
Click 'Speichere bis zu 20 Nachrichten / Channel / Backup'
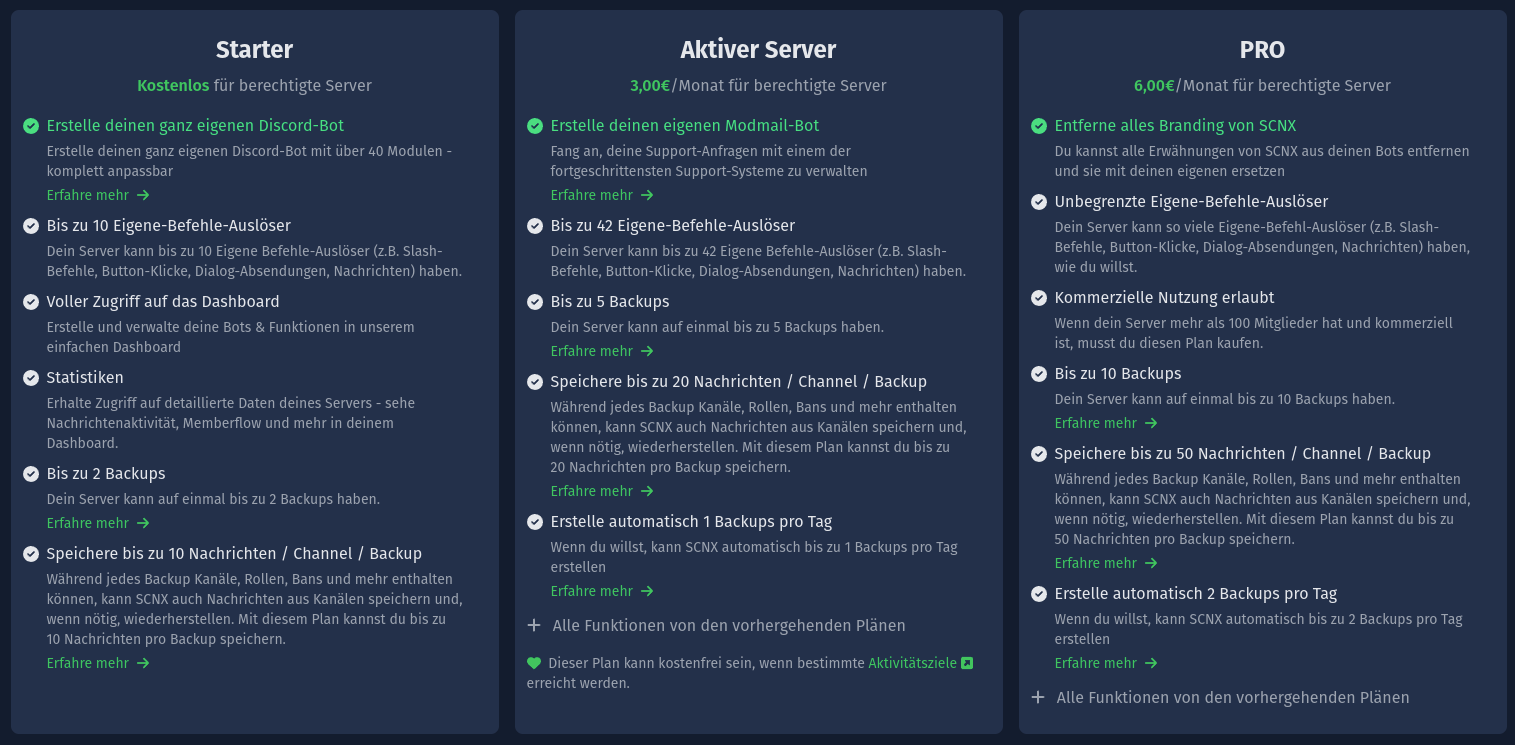[739, 382]
